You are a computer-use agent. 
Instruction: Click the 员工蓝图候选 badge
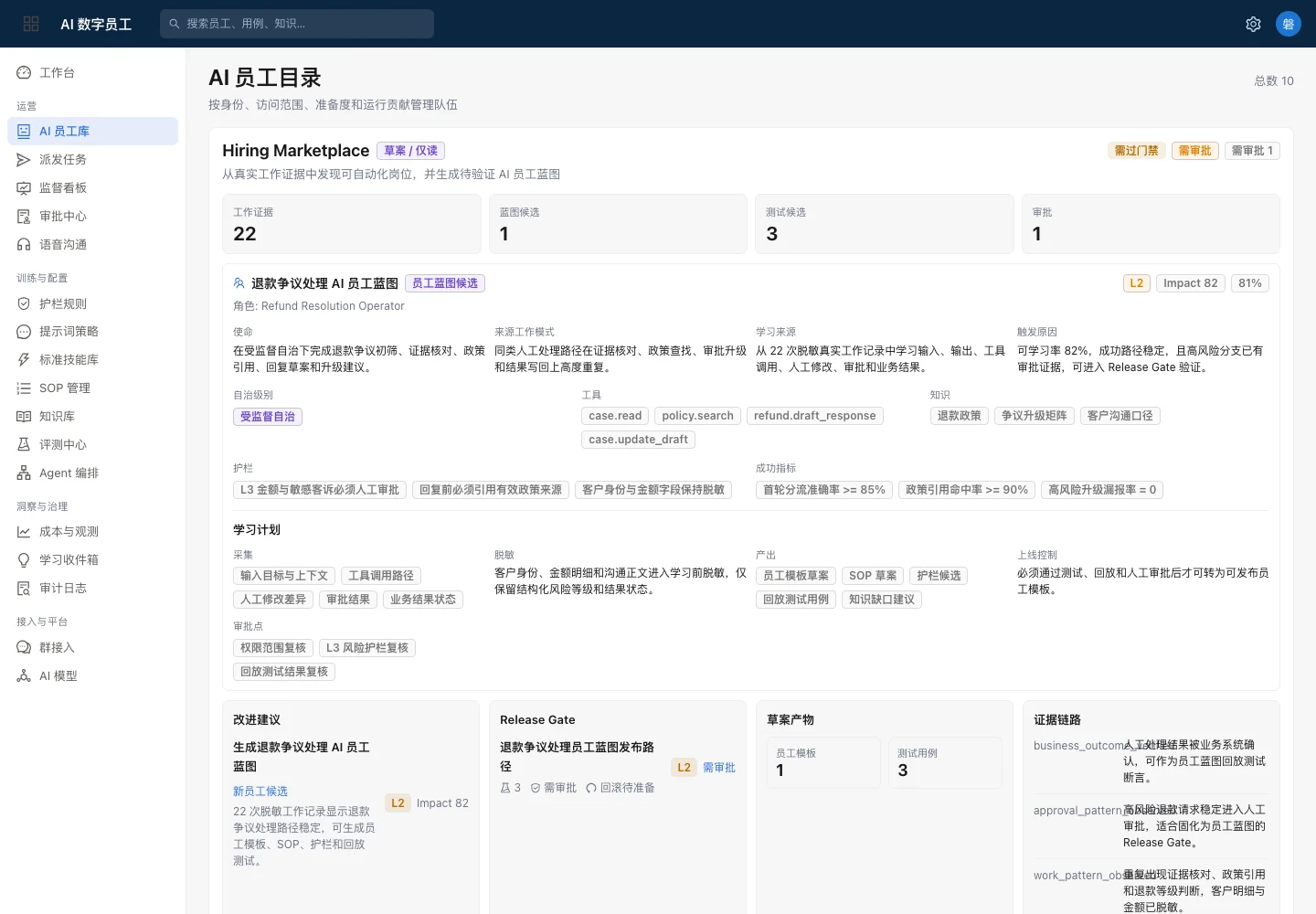pyautogui.click(x=445, y=283)
